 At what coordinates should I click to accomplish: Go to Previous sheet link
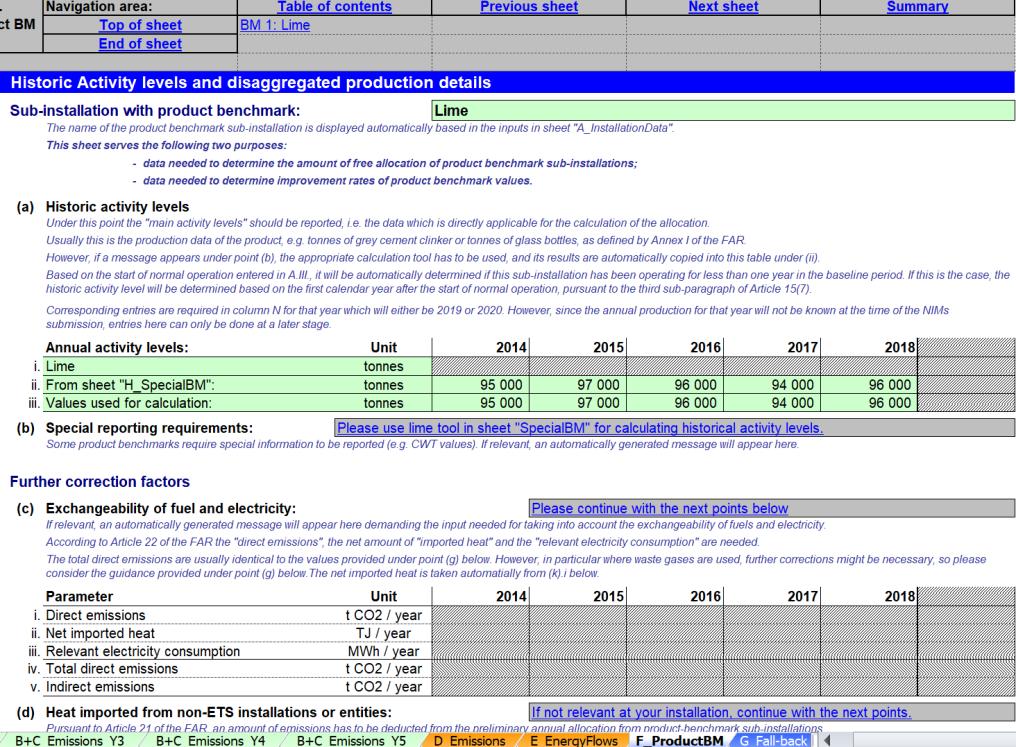pyautogui.click(x=529, y=6)
